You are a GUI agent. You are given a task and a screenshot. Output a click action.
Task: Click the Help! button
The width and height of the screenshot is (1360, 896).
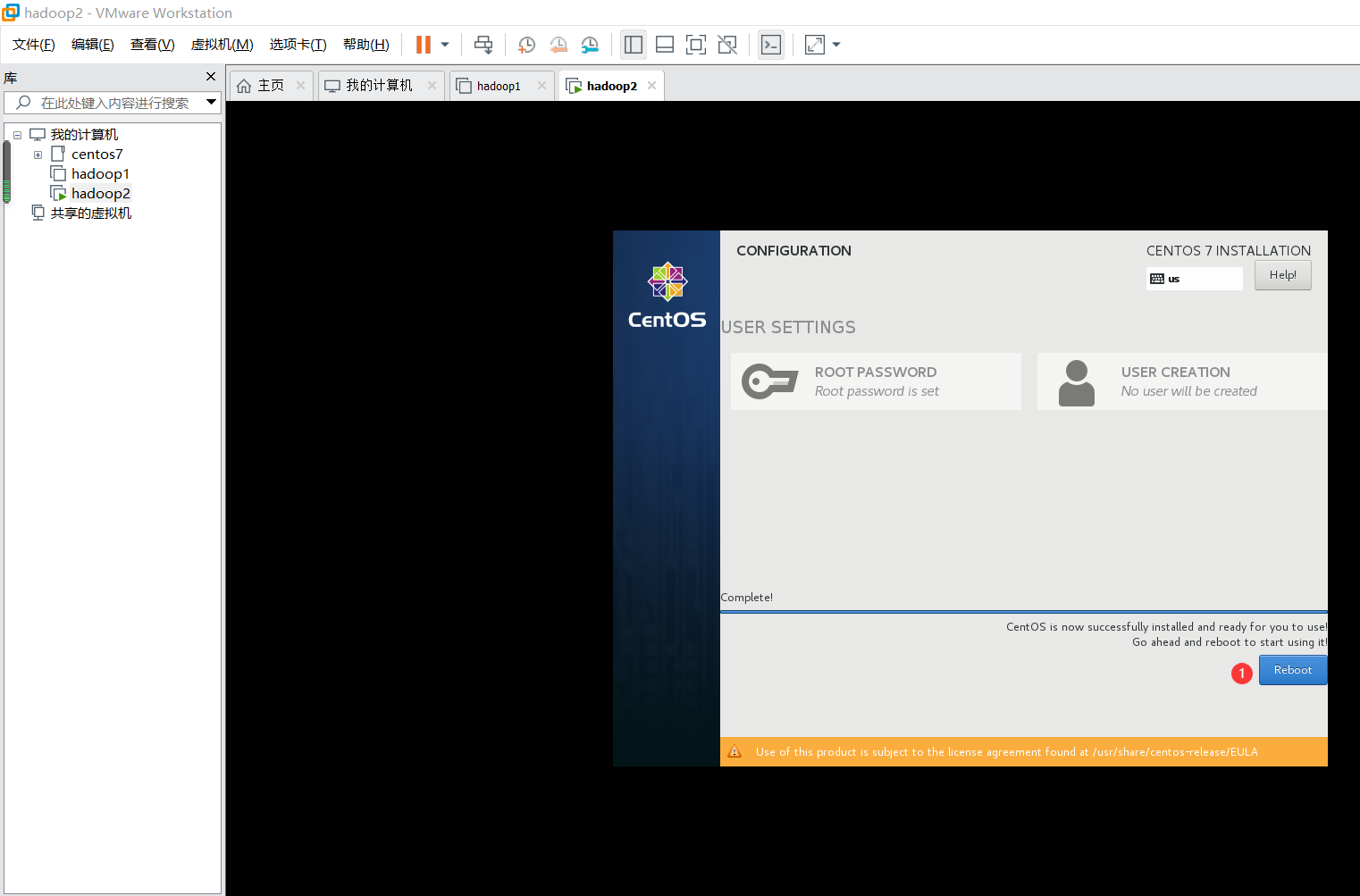(1283, 275)
